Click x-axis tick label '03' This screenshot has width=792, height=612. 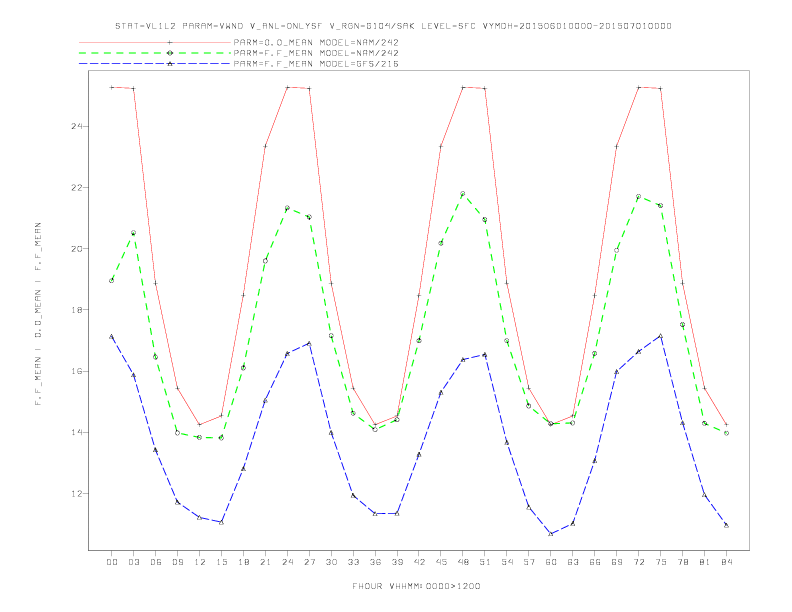pos(133,562)
